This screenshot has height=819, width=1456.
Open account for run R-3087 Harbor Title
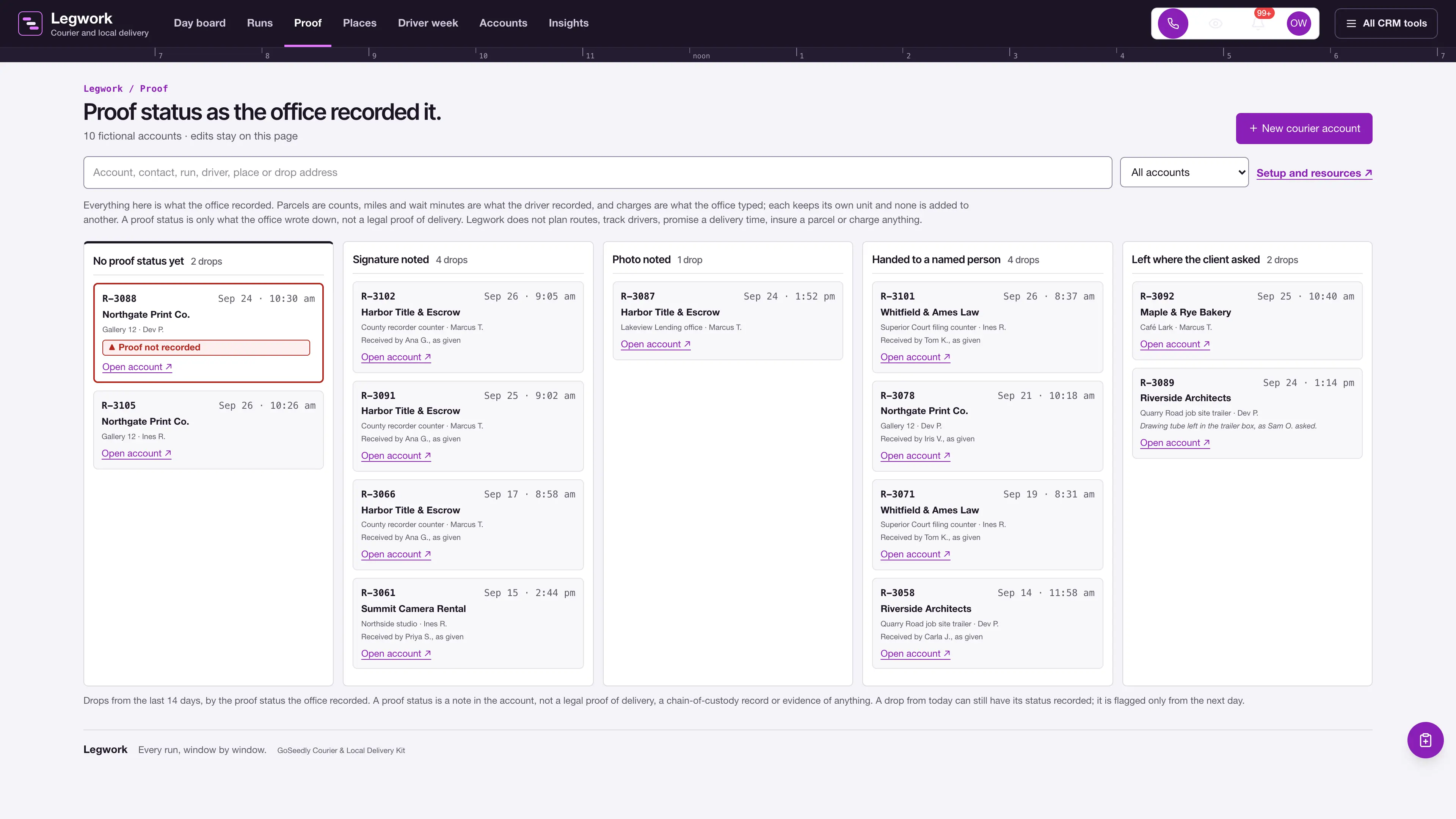coord(656,344)
